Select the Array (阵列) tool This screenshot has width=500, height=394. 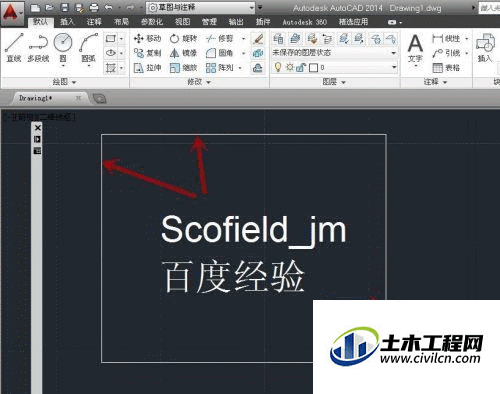[219, 68]
